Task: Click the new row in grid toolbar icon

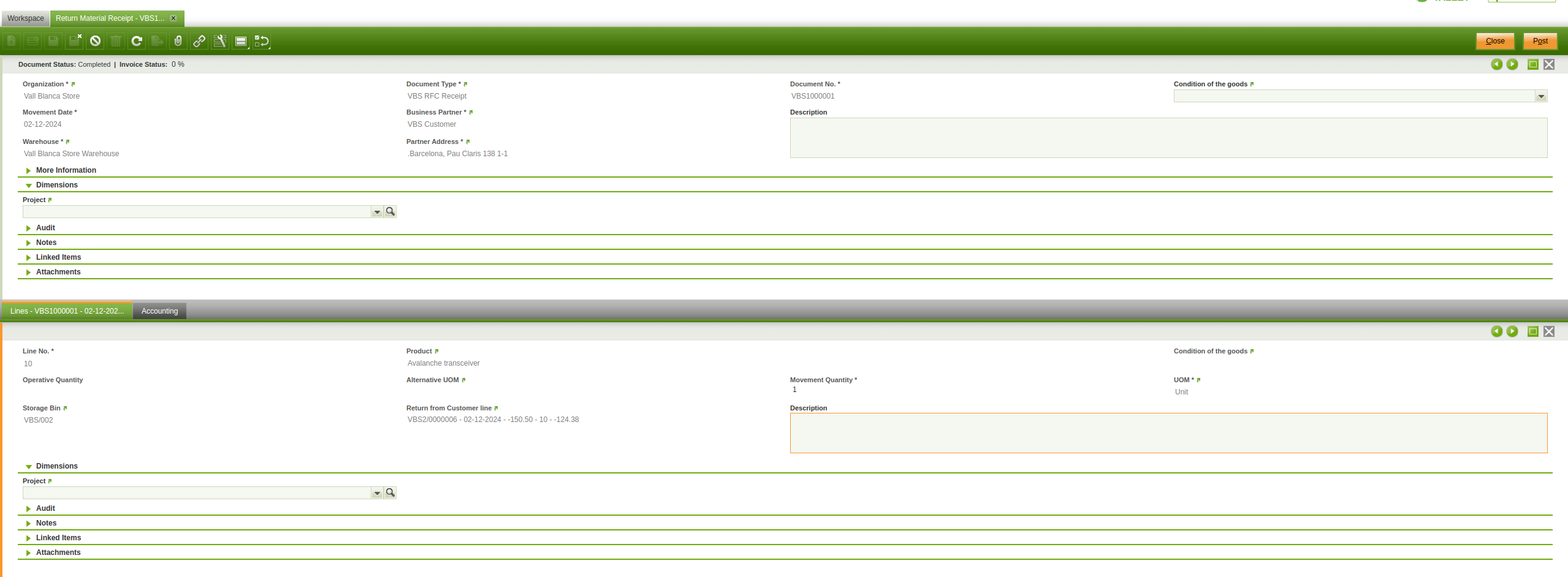Action: point(32,41)
